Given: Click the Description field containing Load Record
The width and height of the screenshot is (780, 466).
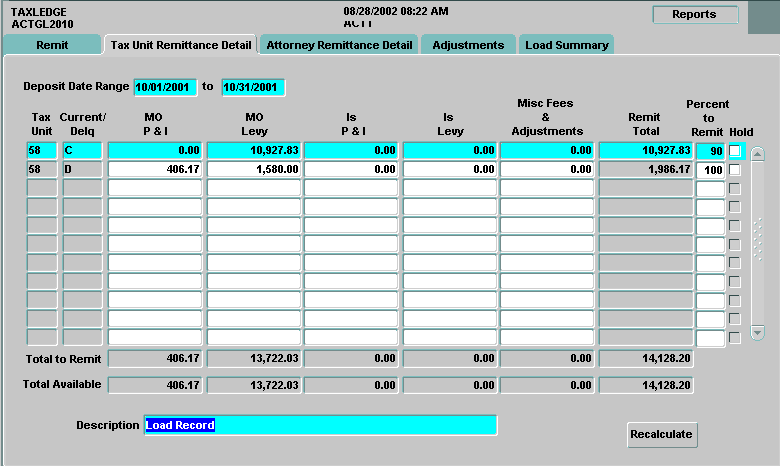Looking at the screenshot, I should click(x=320, y=425).
